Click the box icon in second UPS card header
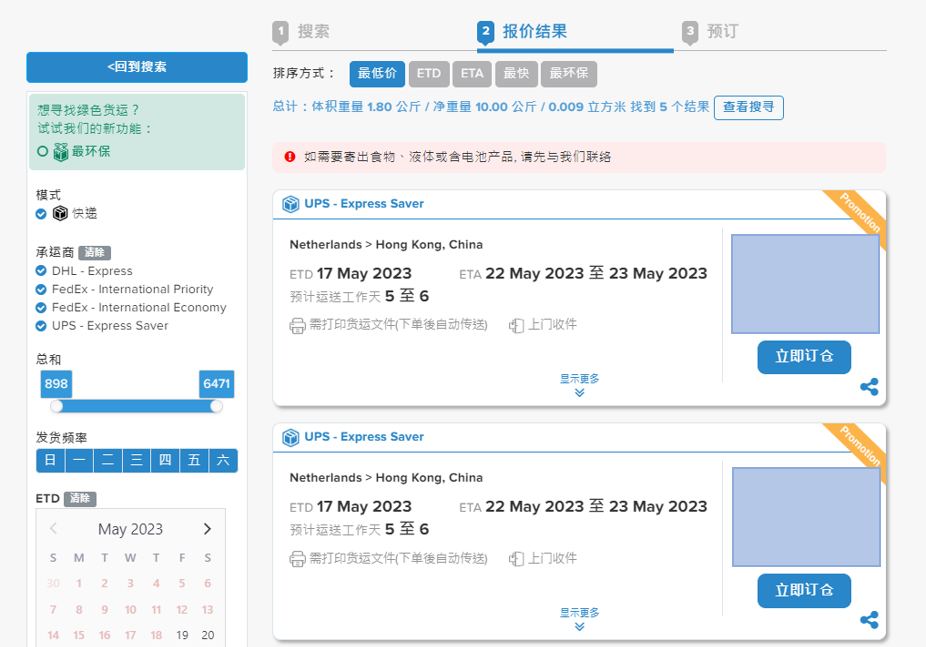Image resolution: width=926 pixels, height=647 pixels. (x=291, y=437)
